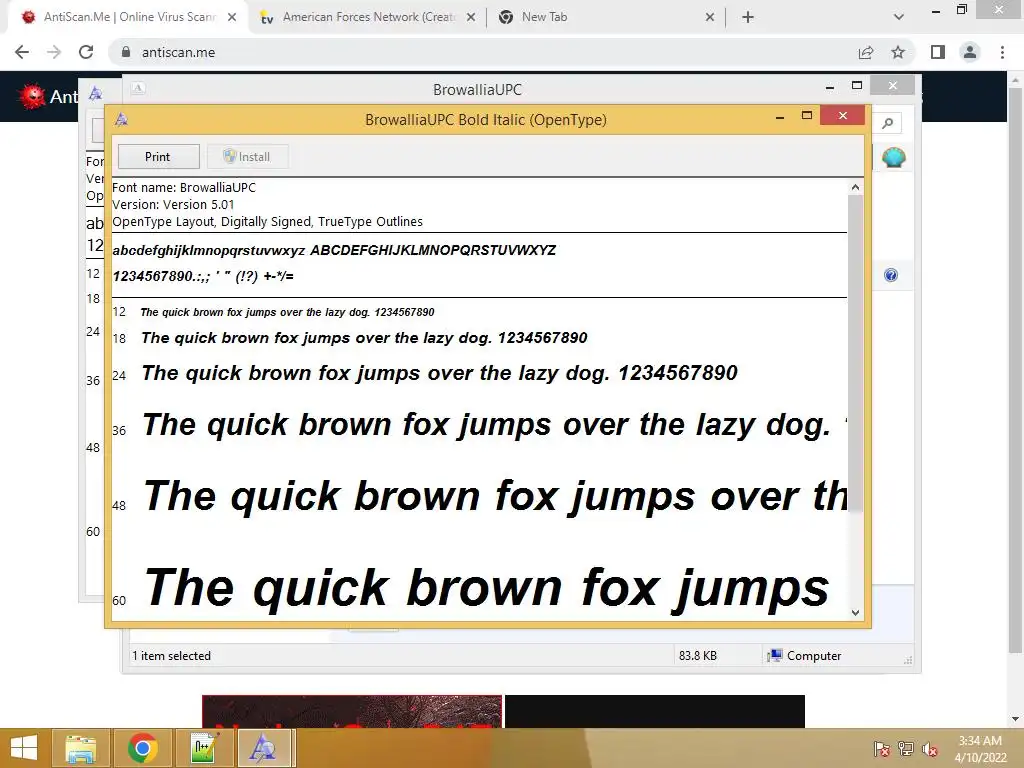This screenshot has height=768, width=1024.
Task: Share this page icon in address bar
Action: pos(866,52)
